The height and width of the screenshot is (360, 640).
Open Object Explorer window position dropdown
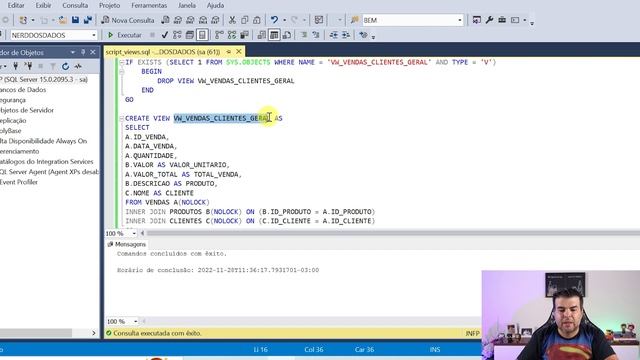click(73, 52)
